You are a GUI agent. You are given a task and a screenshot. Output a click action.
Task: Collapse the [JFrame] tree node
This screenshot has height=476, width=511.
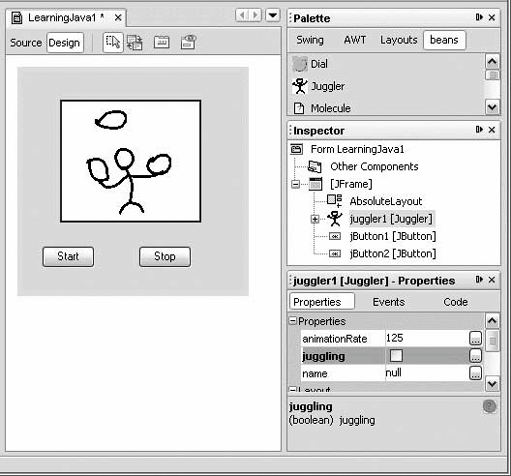[295, 184]
